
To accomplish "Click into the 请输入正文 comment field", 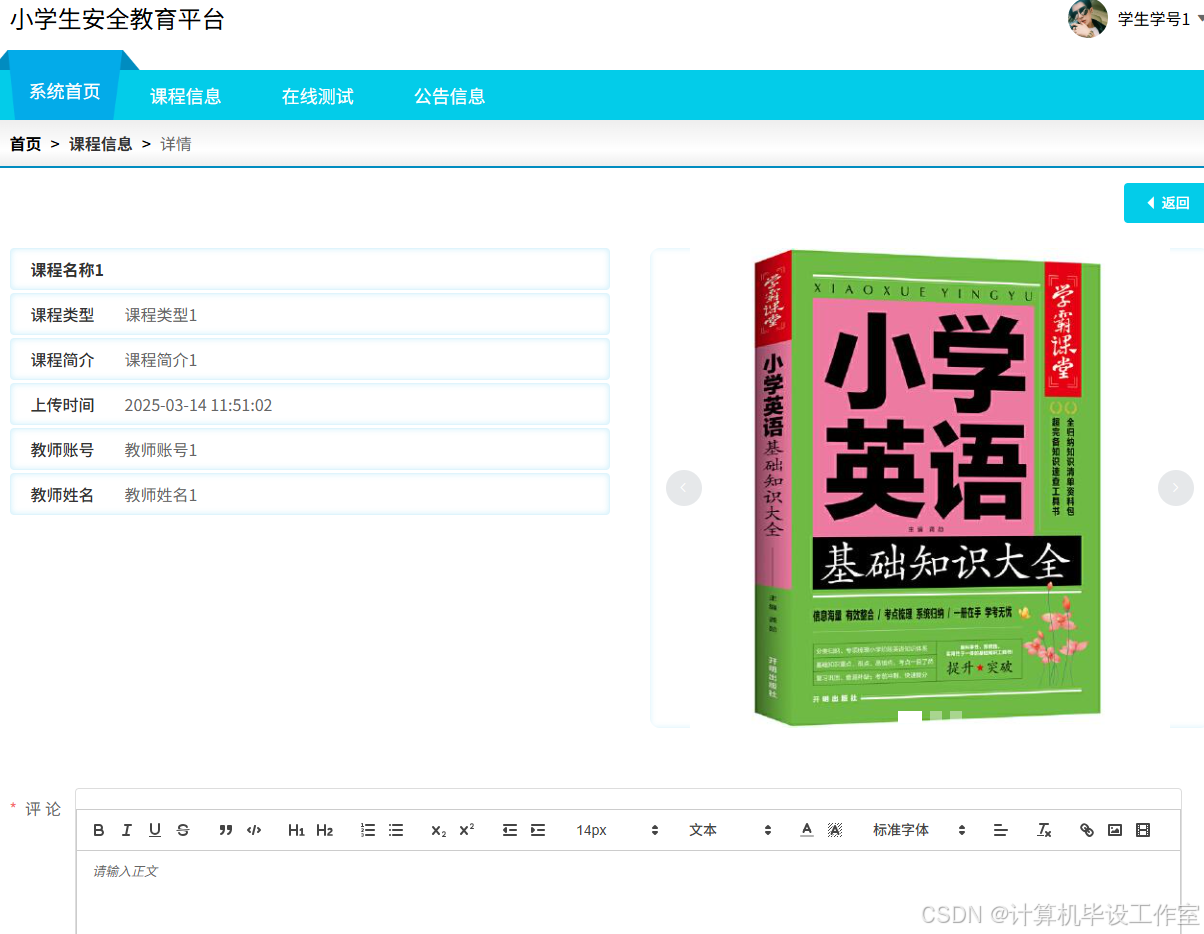I will click(x=628, y=892).
